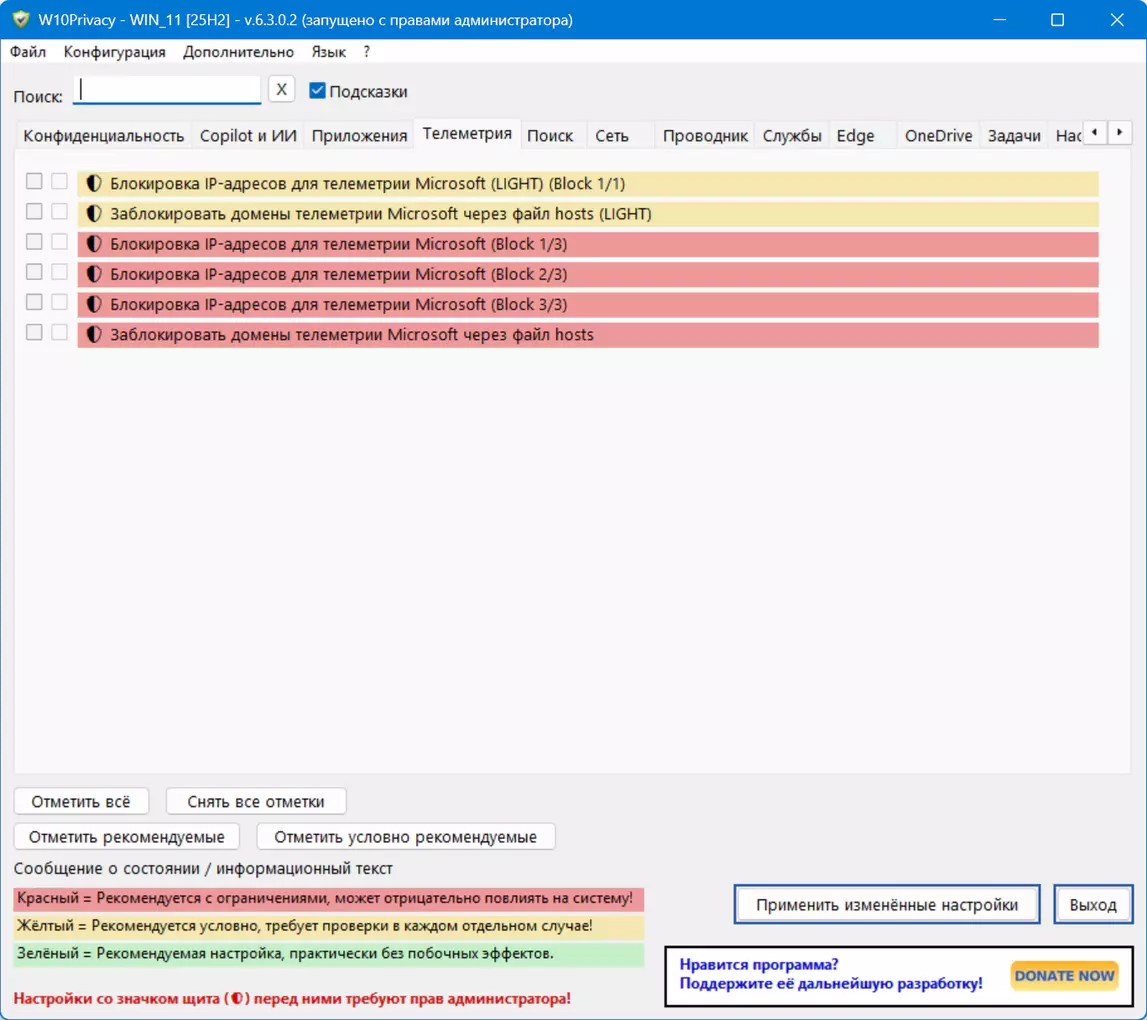The image size is (1147, 1020).
Task: Click the Выход button
Action: (1093, 904)
